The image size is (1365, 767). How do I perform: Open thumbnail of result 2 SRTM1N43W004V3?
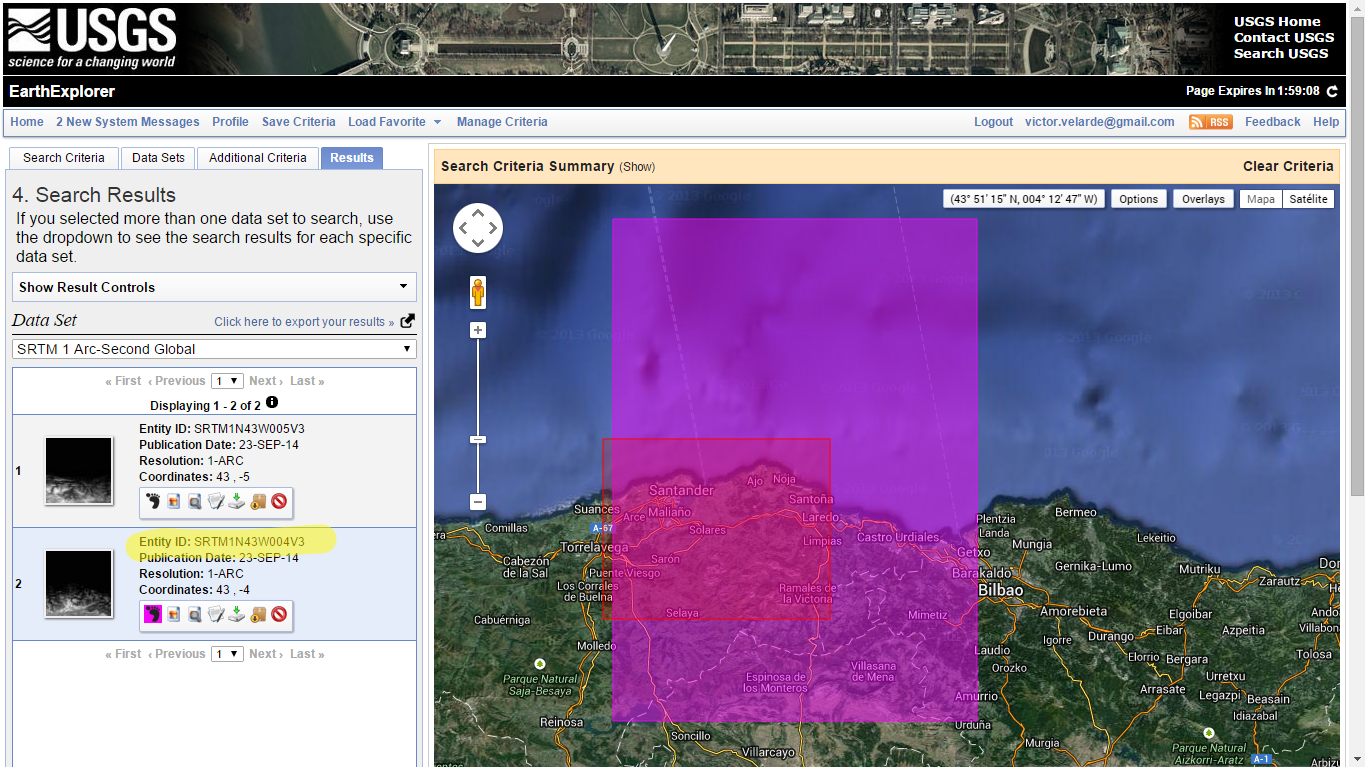pyautogui.click(x=79, y=584)
